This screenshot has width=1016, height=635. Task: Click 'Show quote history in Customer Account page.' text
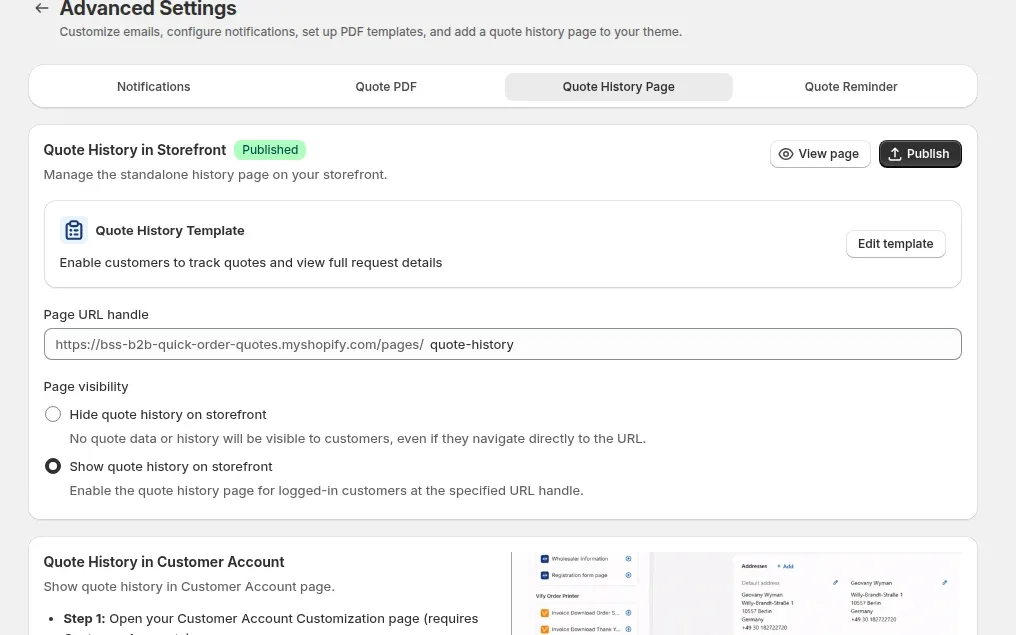point(189,586)
